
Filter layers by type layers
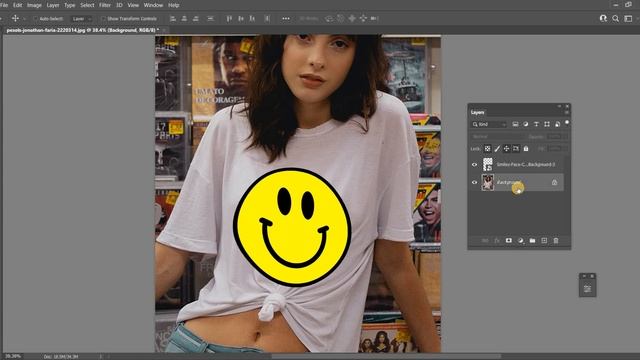point(536,124)
